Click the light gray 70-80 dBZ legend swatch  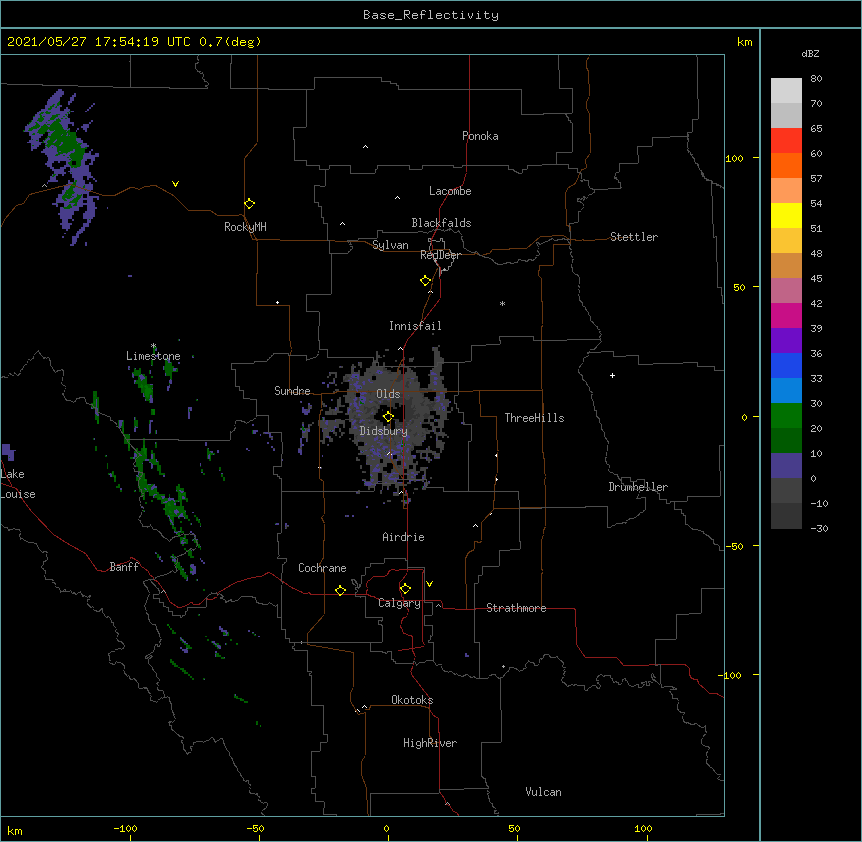786,91
